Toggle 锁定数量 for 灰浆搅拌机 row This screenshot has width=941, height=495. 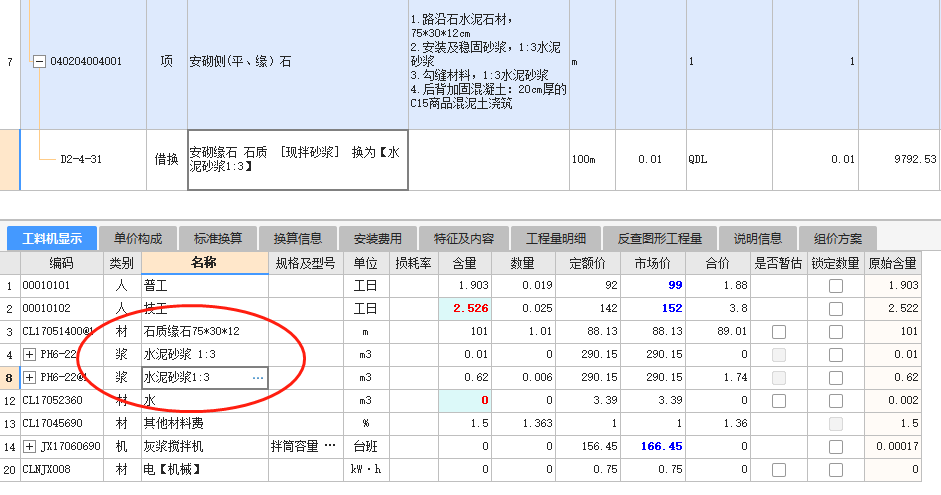(835, 447)
